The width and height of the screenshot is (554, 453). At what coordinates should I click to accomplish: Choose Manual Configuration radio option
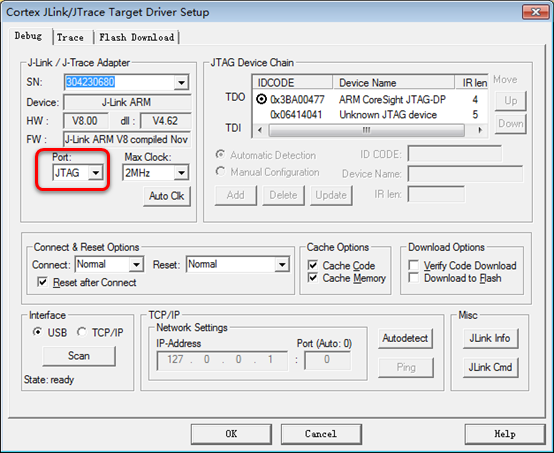click(x=221, y=172)
